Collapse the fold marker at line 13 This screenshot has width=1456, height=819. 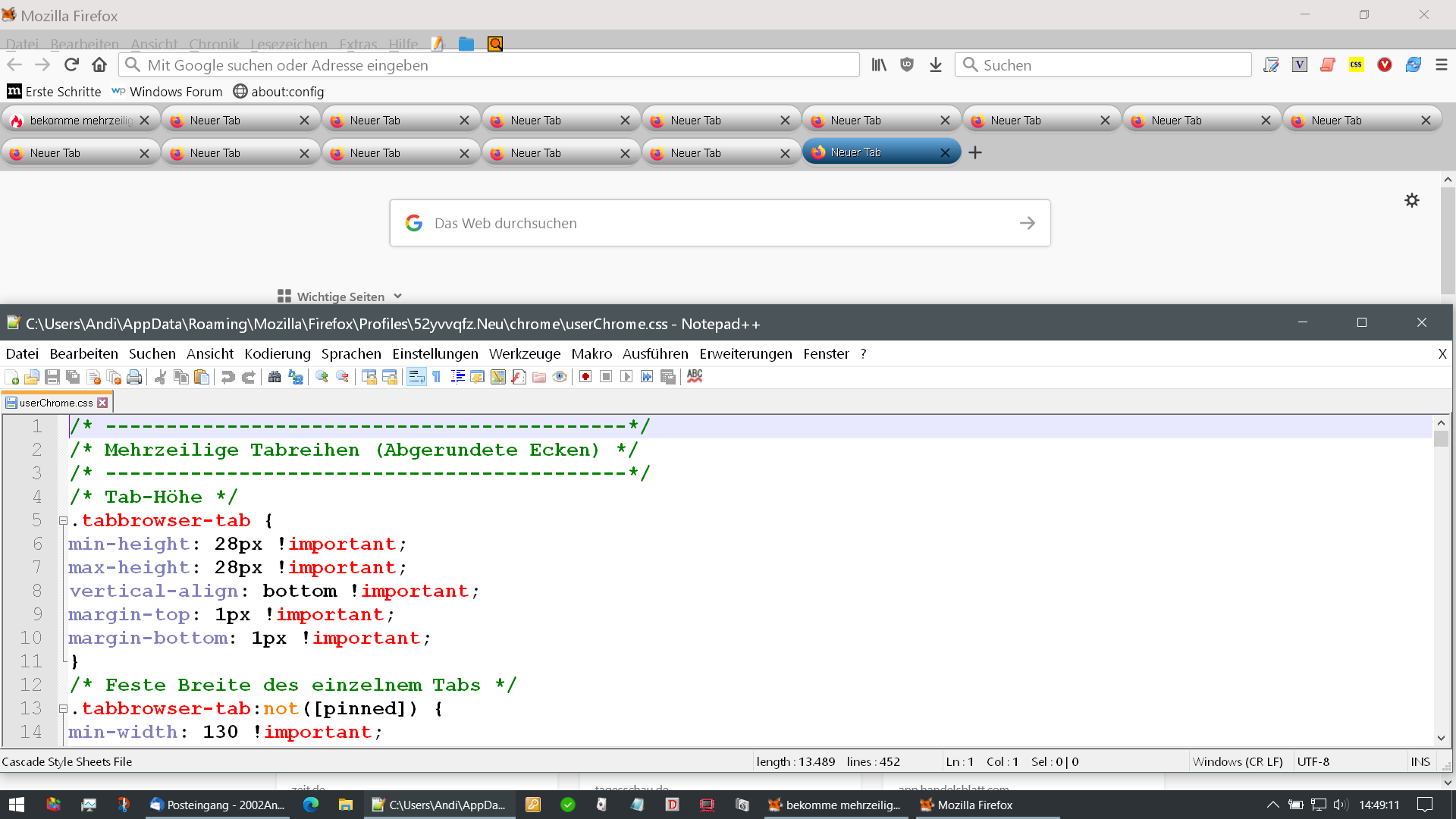64,709
